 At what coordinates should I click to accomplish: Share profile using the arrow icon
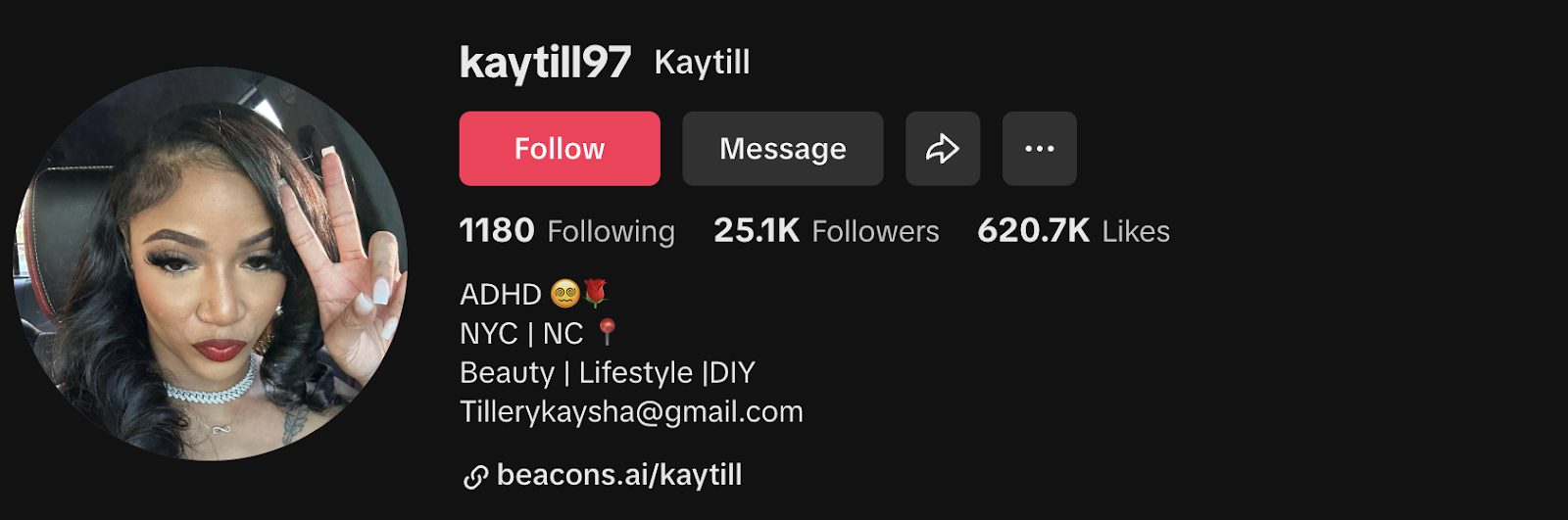pos(943,149)
